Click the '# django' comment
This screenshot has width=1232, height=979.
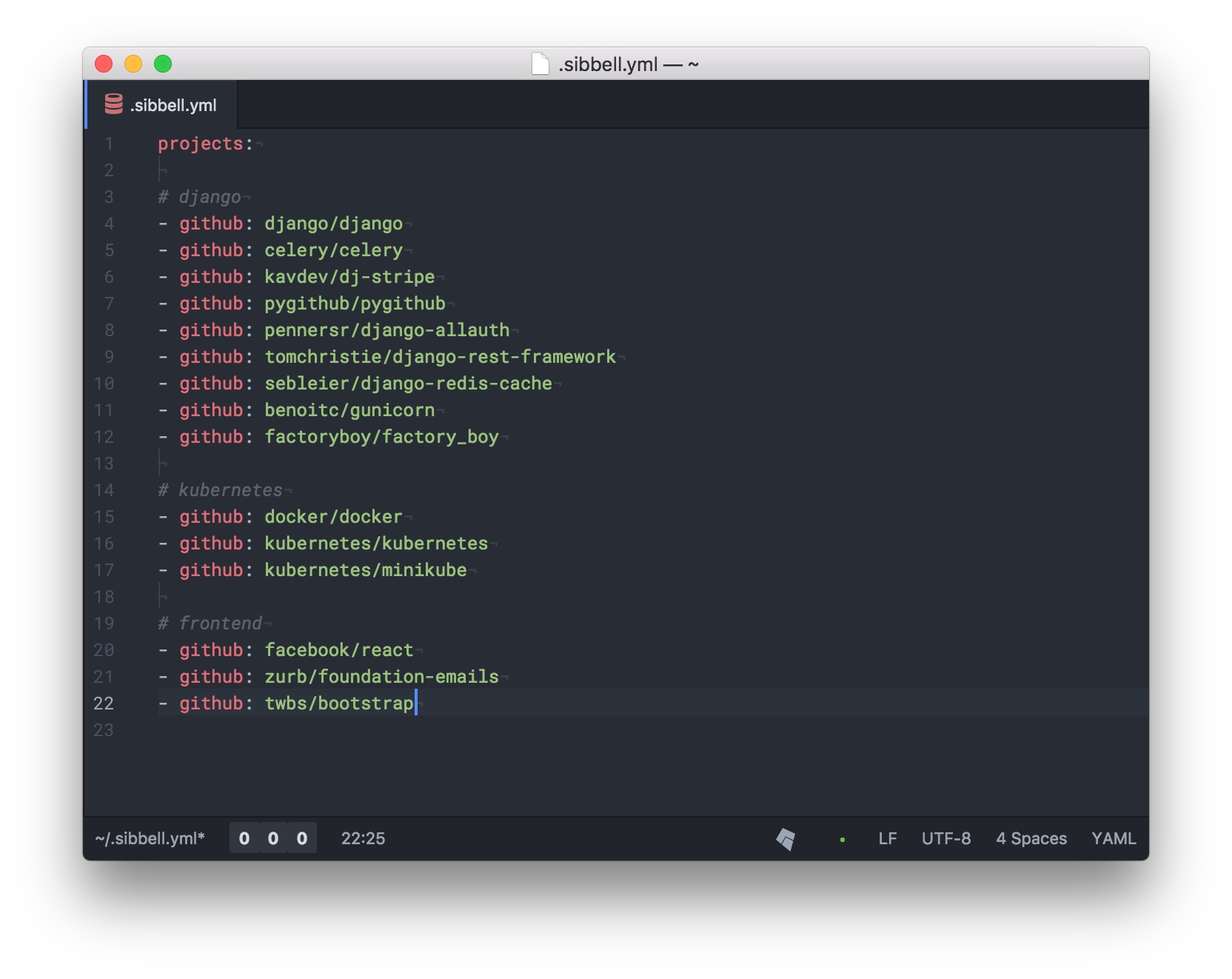pyautogui.click(x=199, y=197)
